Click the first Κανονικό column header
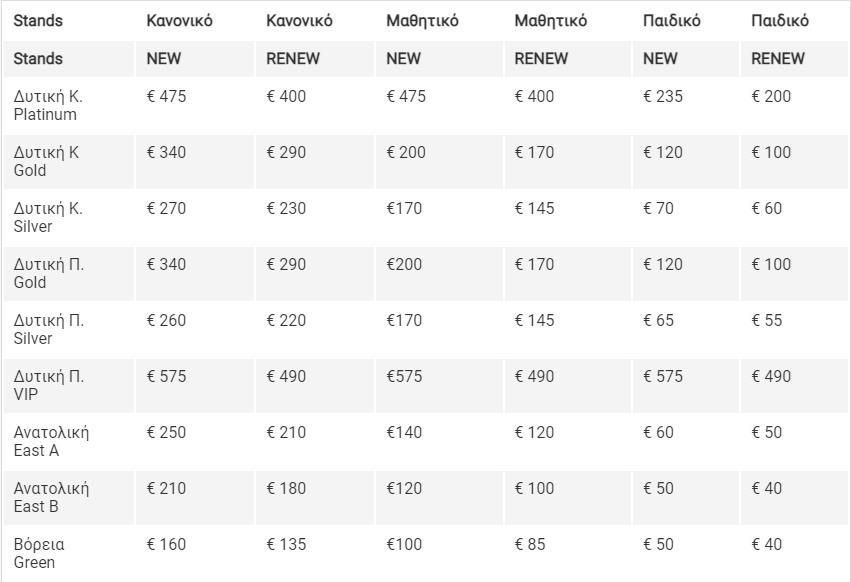851x582 pixels. [179, 21]
